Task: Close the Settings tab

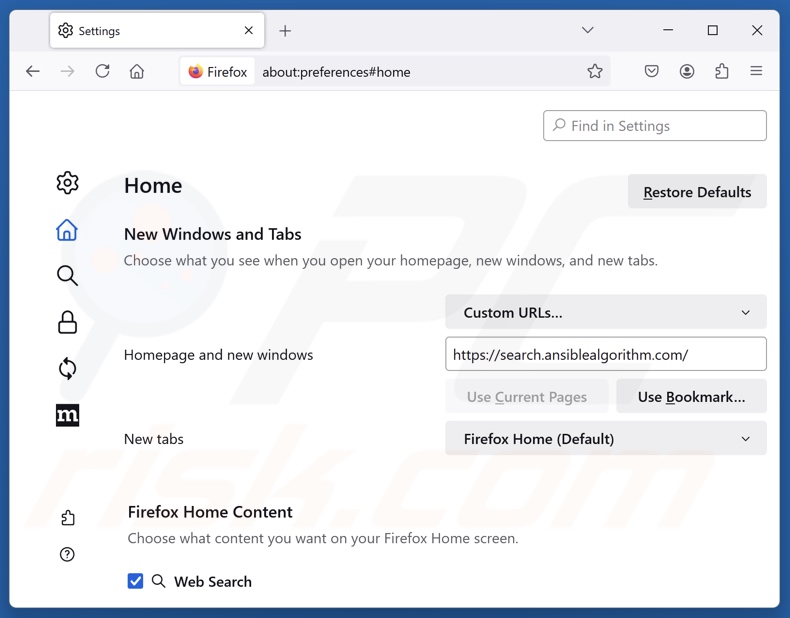Action: click(x=248, y=31)
